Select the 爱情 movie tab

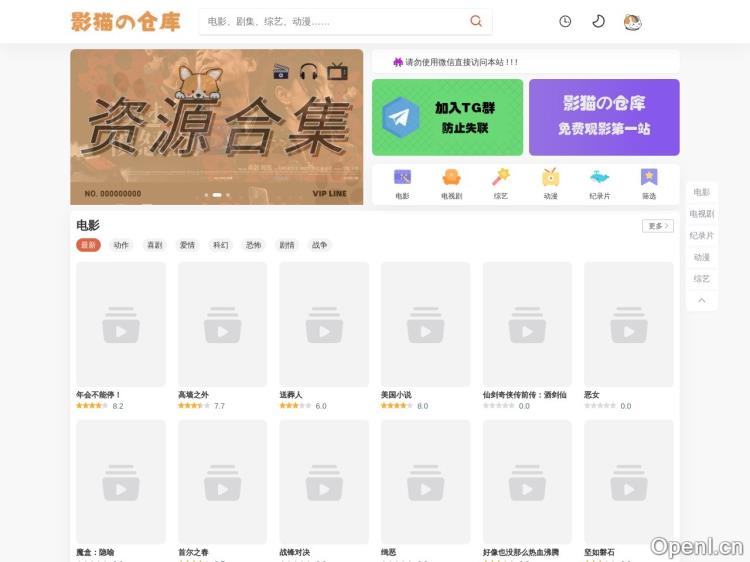coord(188,245)
